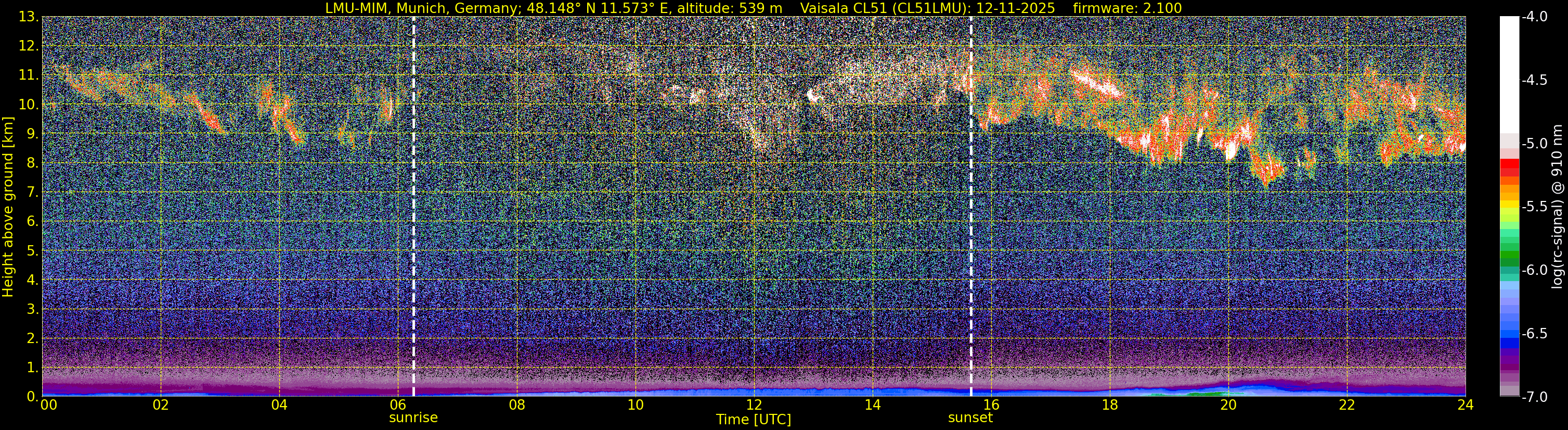Click the 10. height axis tick label

[29, 104]
